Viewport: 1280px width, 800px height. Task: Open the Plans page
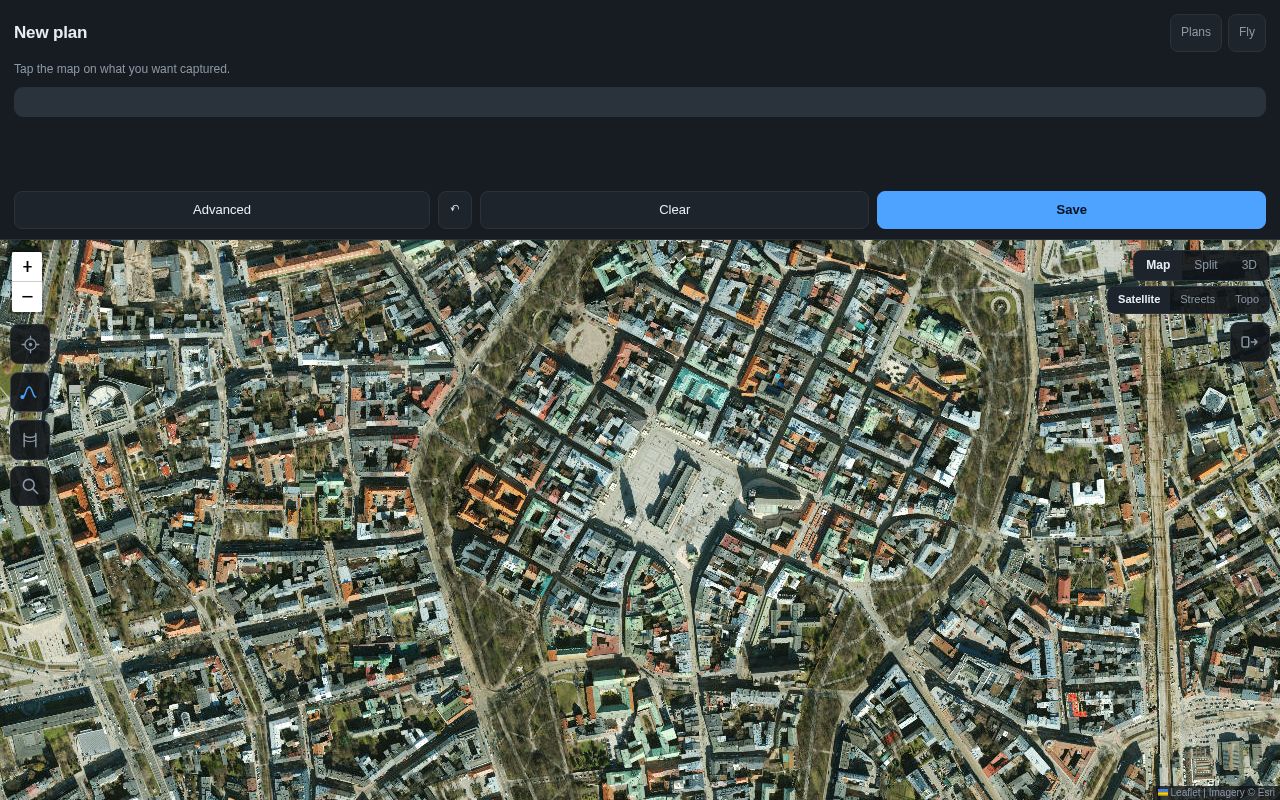[1196, 33]
